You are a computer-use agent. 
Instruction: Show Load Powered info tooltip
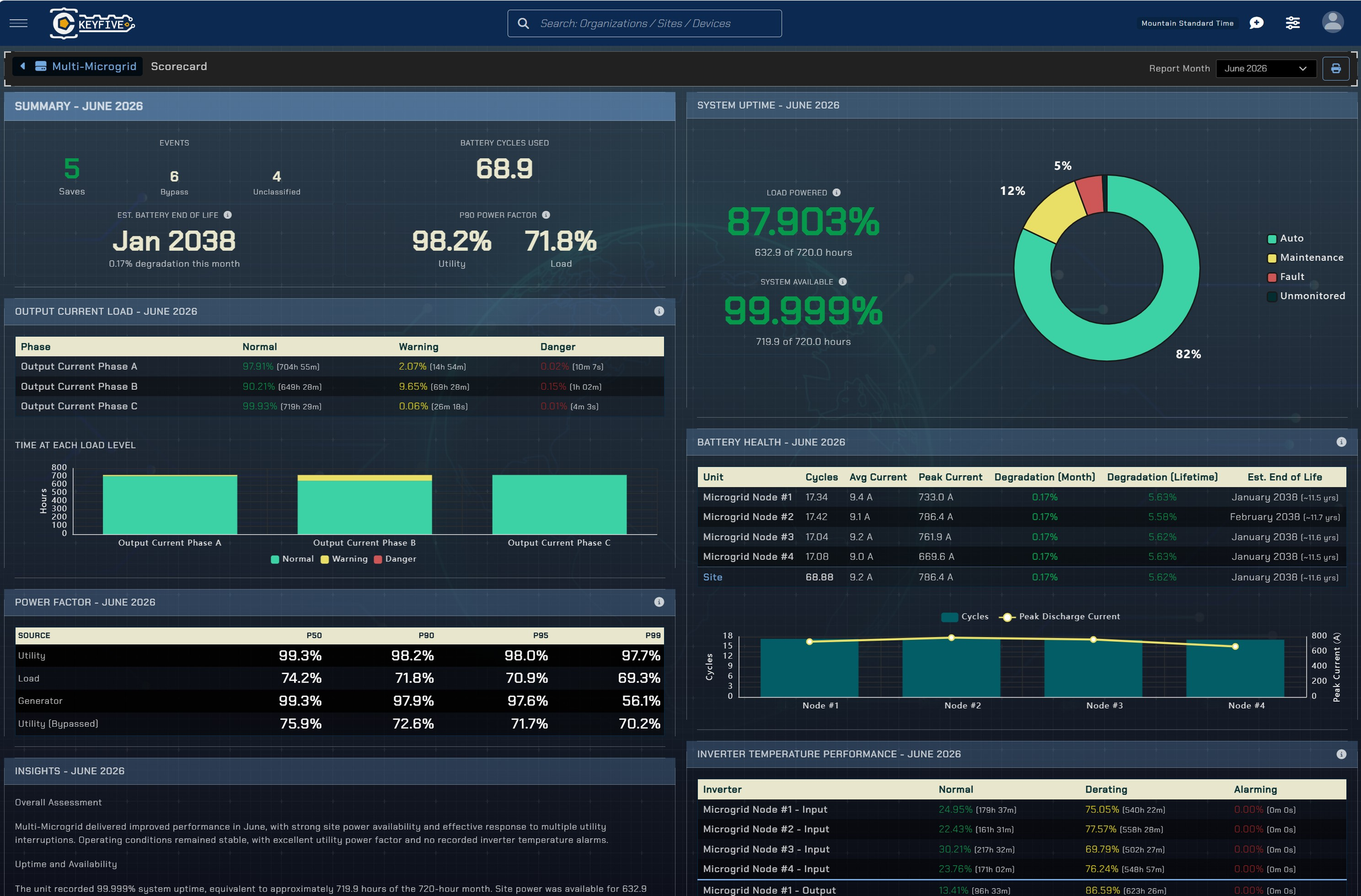coord(837,193)
